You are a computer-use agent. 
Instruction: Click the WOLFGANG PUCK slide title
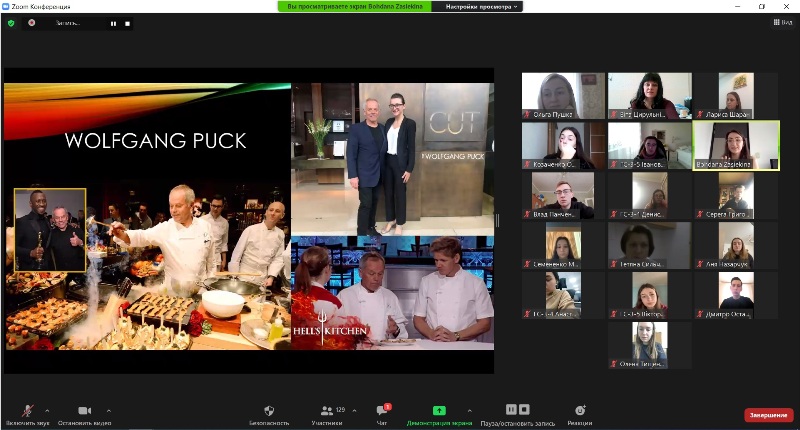pyautogui.click(x=156, y=141)
